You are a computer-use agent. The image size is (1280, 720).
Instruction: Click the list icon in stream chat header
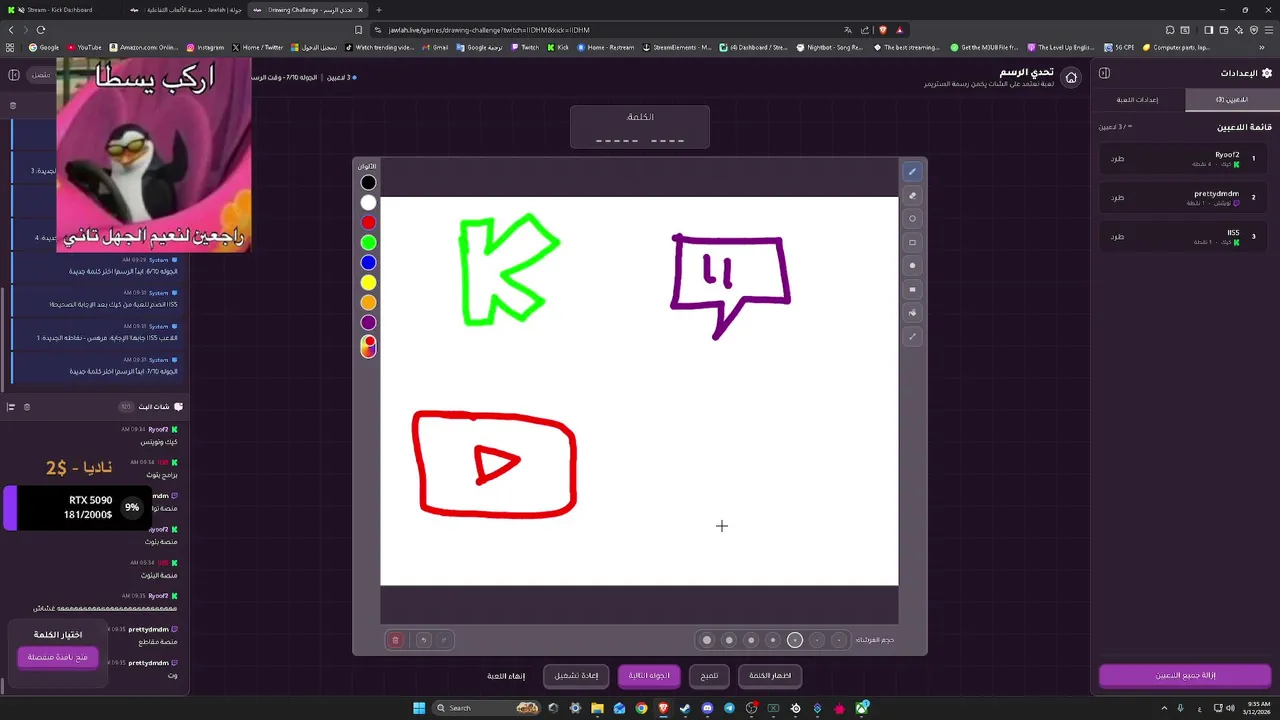click(x=11, y=407)
